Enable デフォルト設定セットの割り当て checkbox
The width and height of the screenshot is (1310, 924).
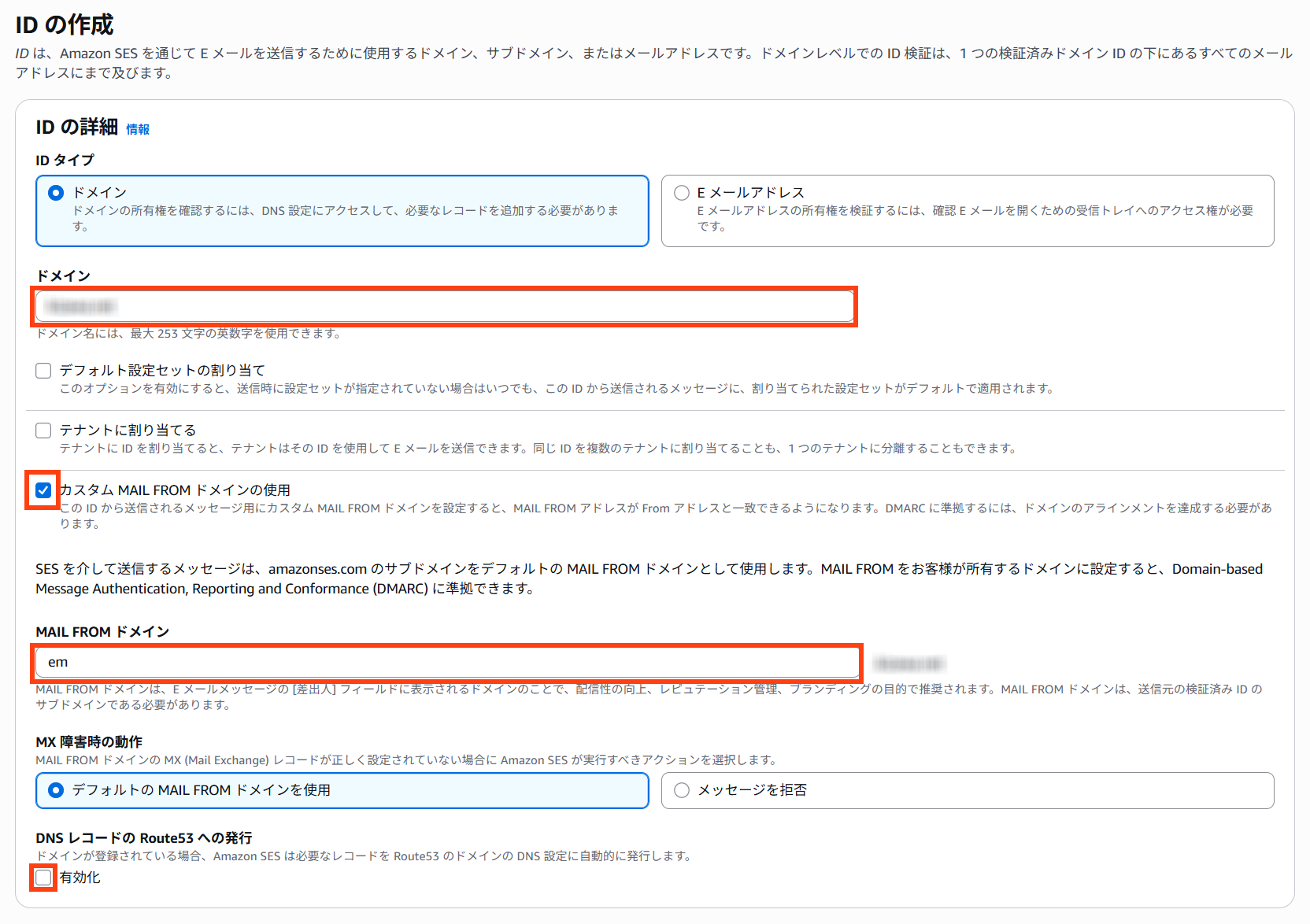coord(43,371)
